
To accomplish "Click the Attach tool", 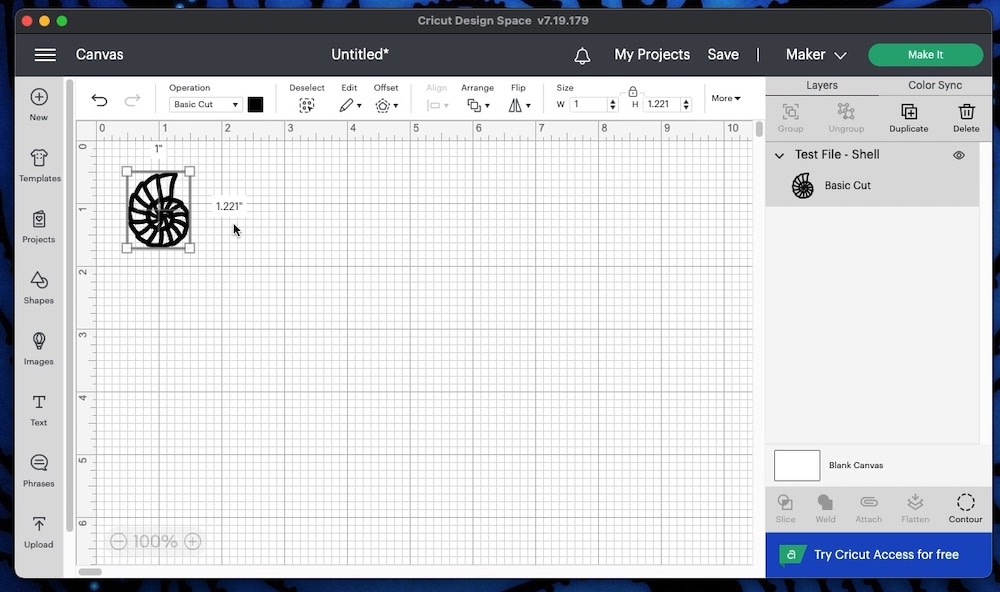I will (x=869, y=508).
